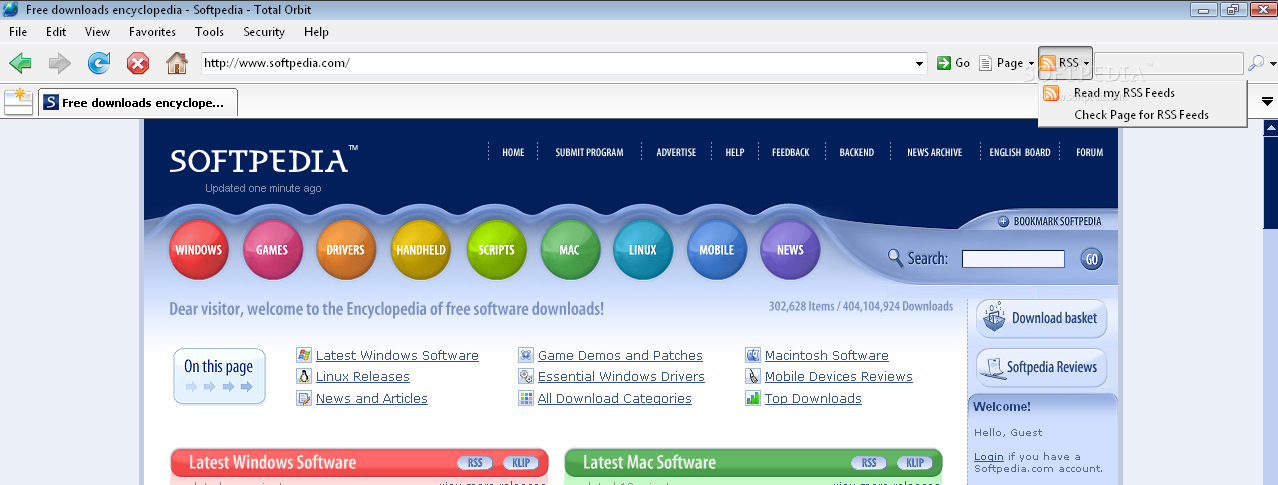1278x485 pixels.
Task: Open Game Demos and Patches link
Action: click(620, 356)
